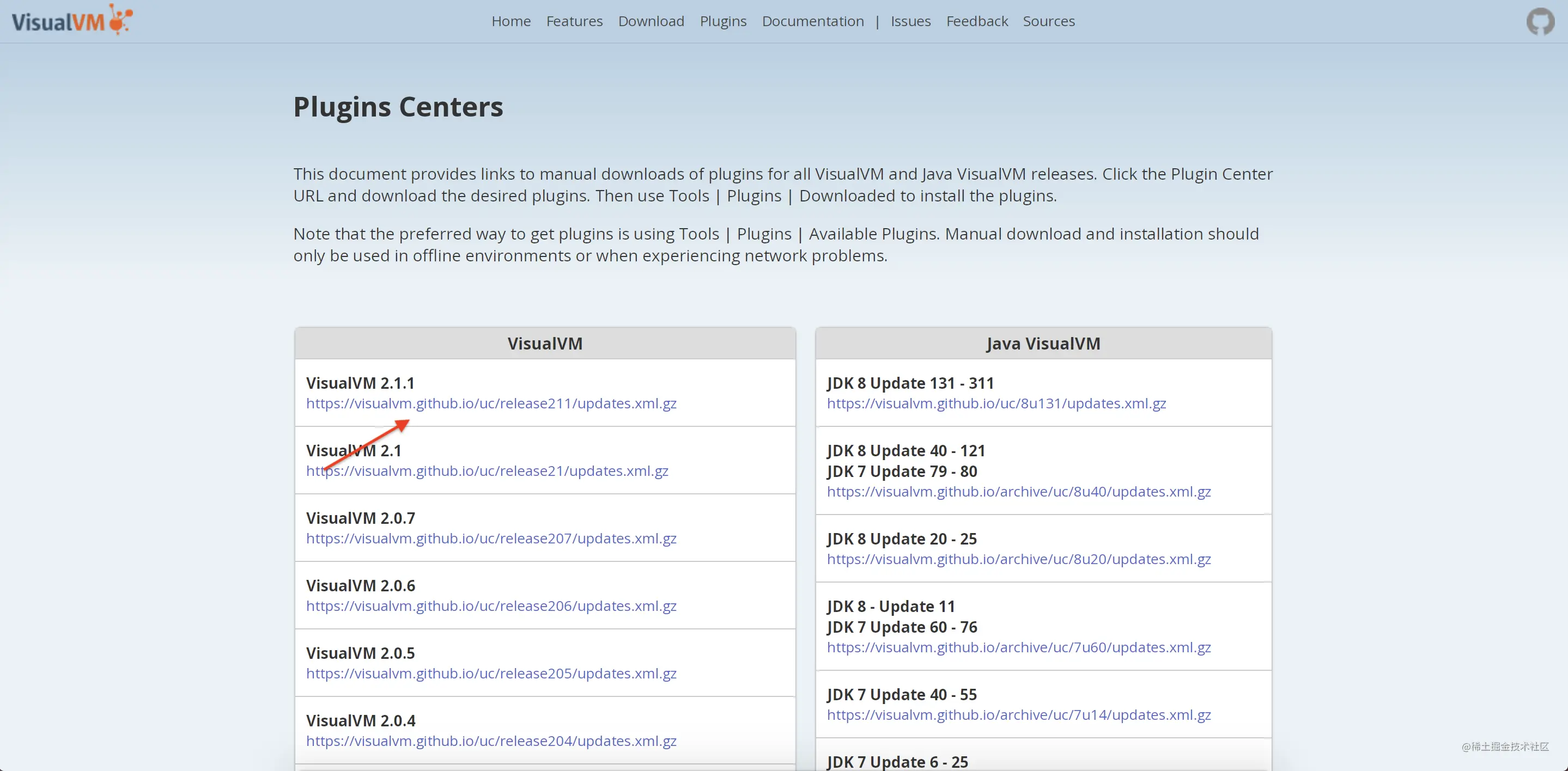Navigate to the Download page
Viewport: 1568px width, 771px height.
(x=651, y=21)
